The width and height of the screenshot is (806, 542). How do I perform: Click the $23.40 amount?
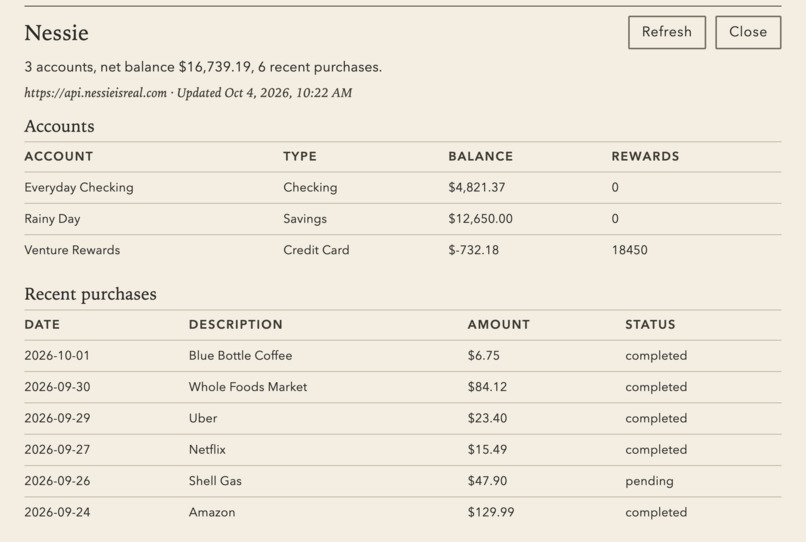487,419
